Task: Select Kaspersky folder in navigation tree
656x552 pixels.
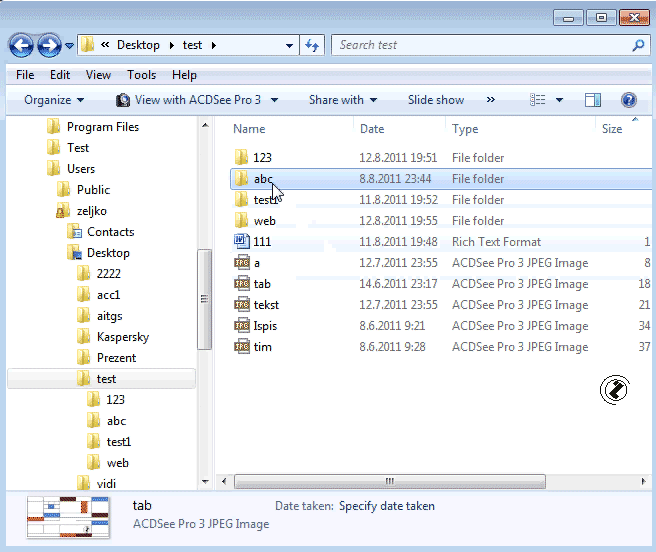Action: 122,337
